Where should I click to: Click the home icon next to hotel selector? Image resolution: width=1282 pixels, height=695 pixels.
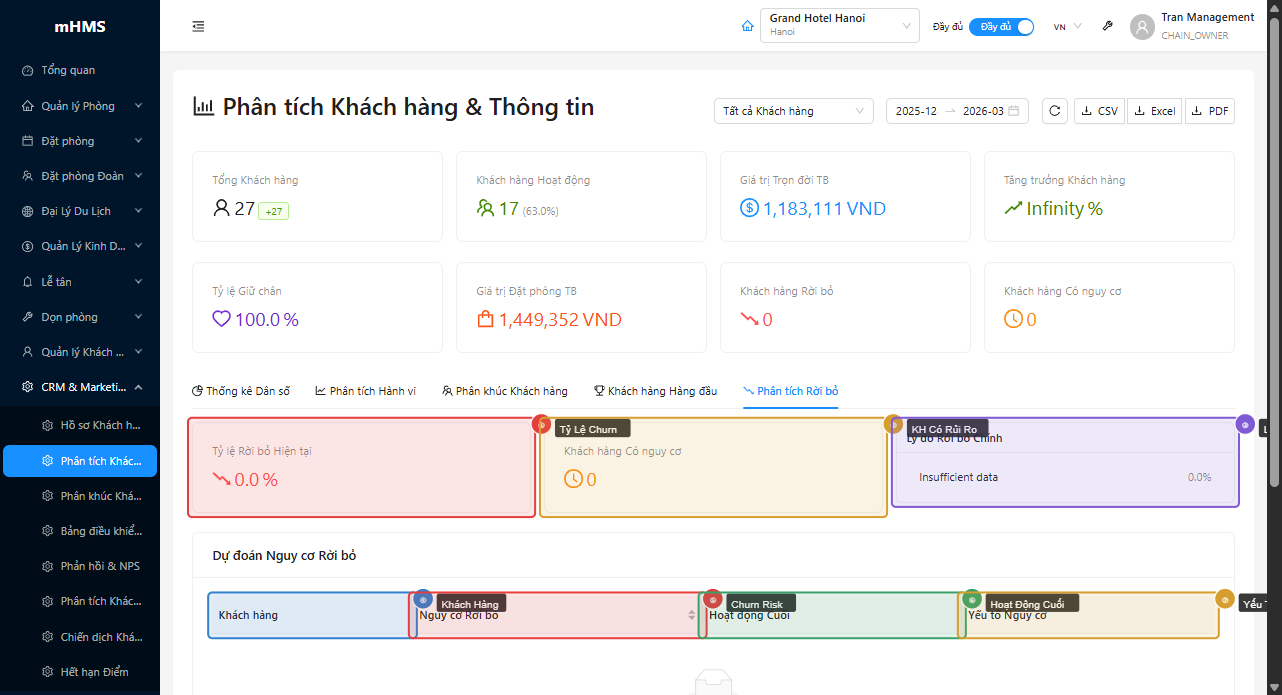[x=747, y=26]
